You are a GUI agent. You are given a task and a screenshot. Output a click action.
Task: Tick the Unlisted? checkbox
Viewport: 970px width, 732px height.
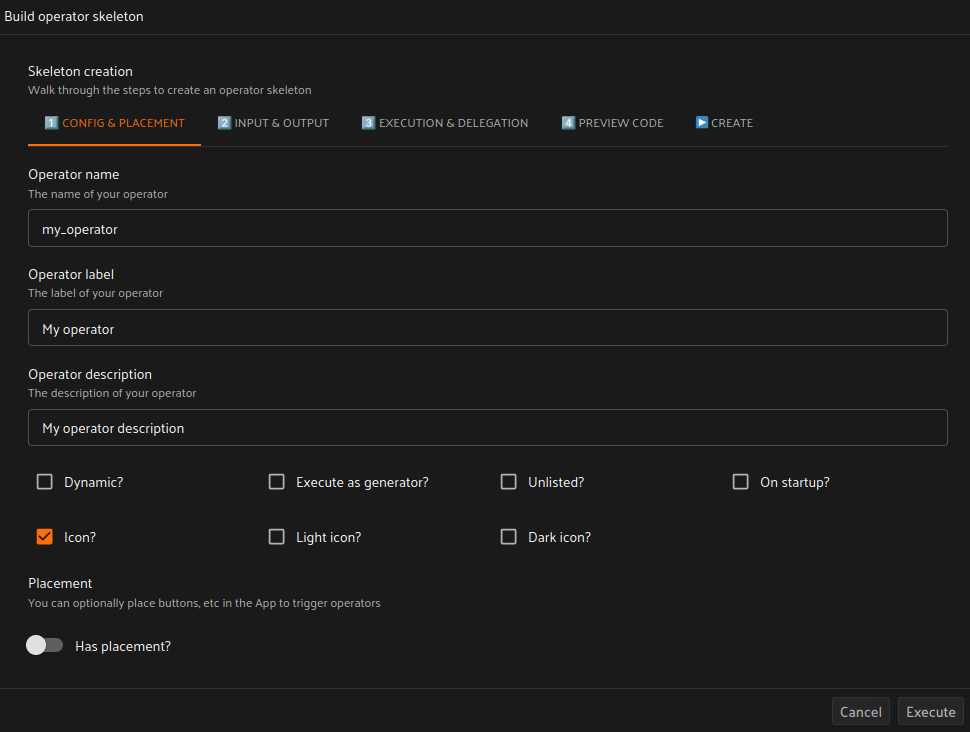(x=509, y=482)
